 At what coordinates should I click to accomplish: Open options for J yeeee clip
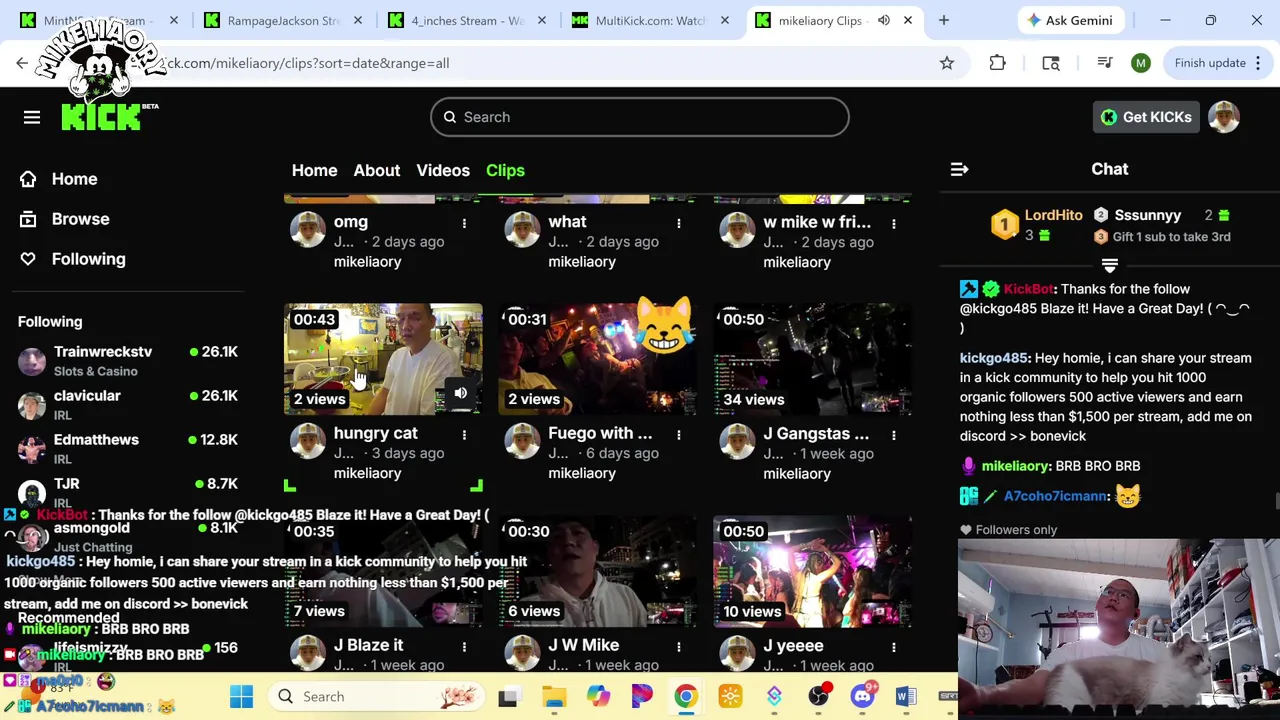[894, 647]
